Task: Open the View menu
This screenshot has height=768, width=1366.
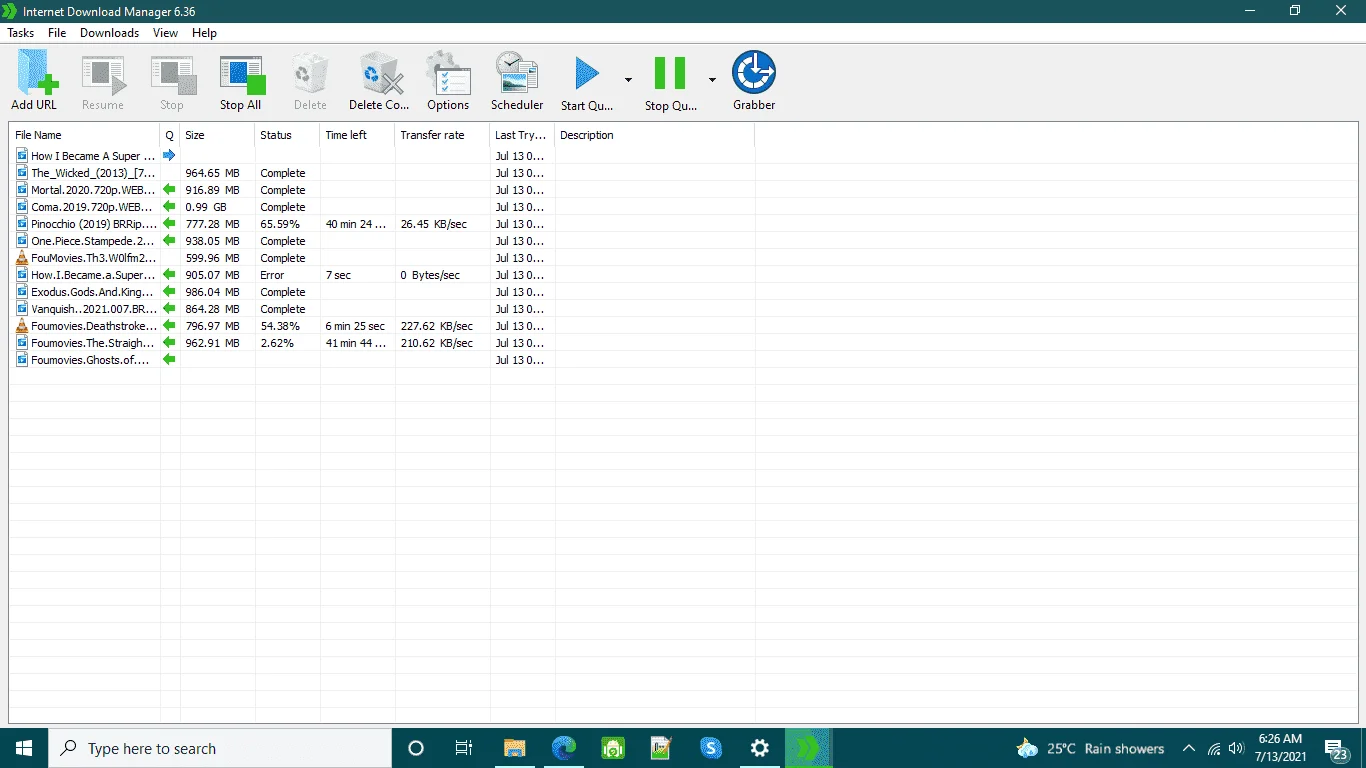Action: [x=165, y=33]
